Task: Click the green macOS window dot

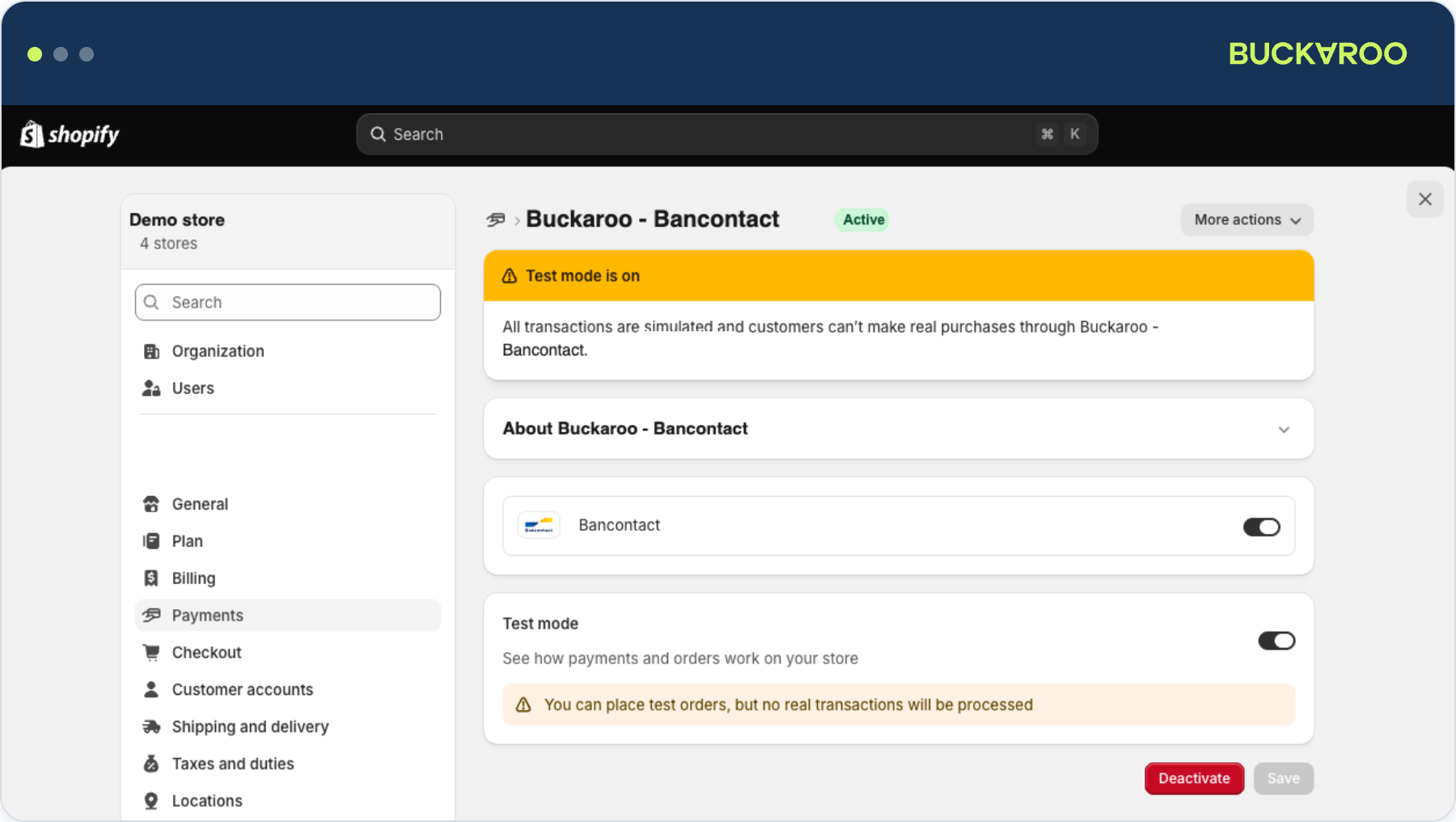Action: click(35, 54)
